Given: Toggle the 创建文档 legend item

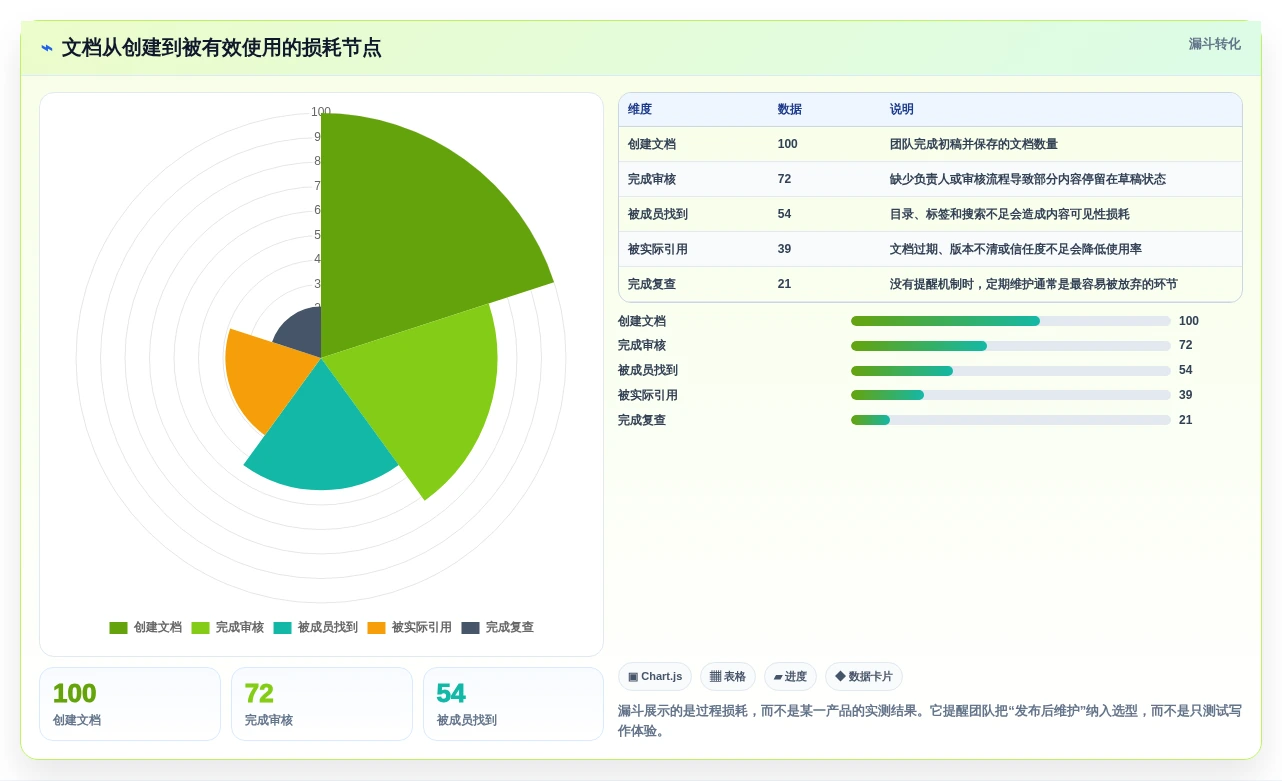Looking at the screenshot, I should pos(146,628).
